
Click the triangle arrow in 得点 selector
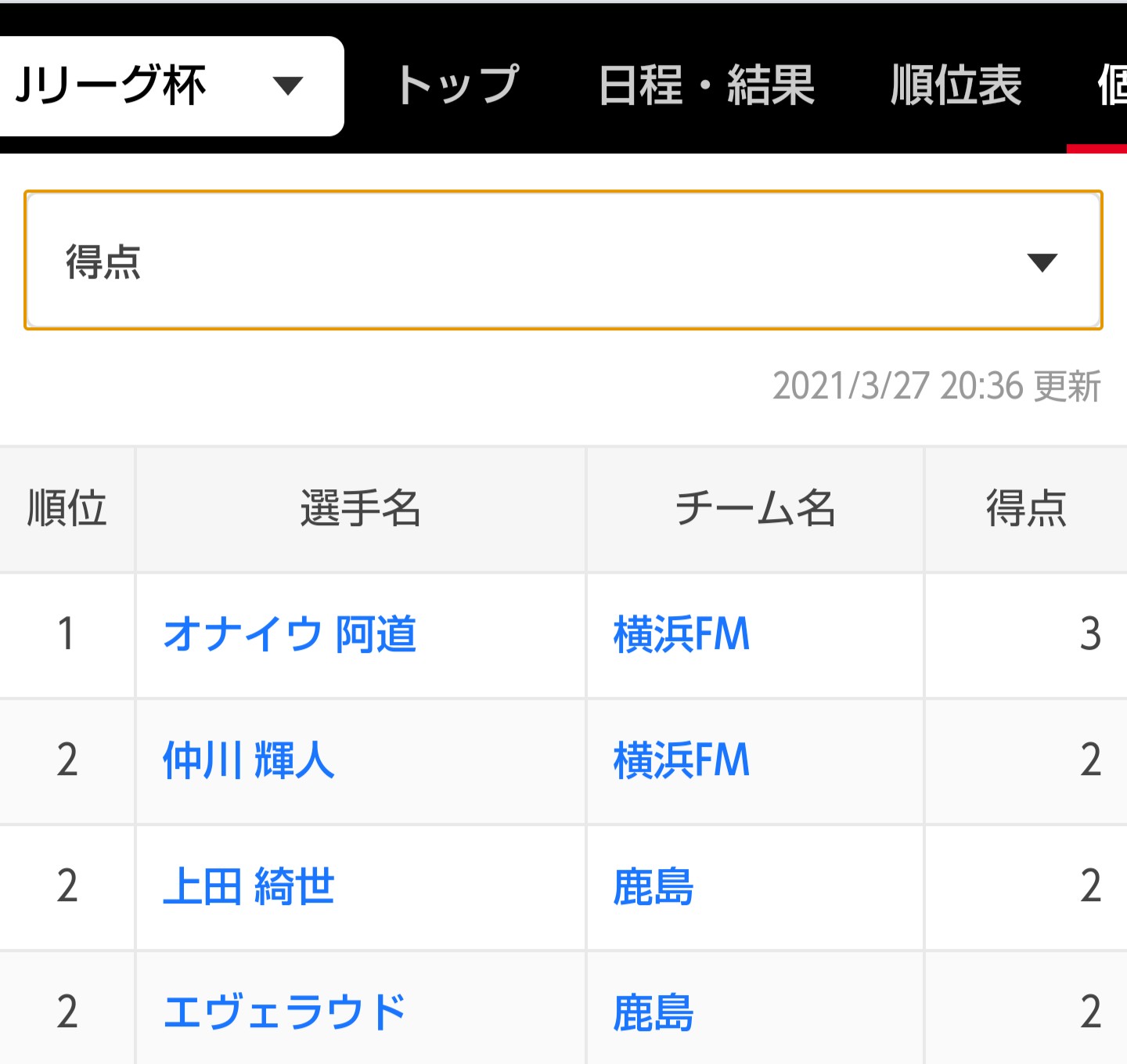1042,262
